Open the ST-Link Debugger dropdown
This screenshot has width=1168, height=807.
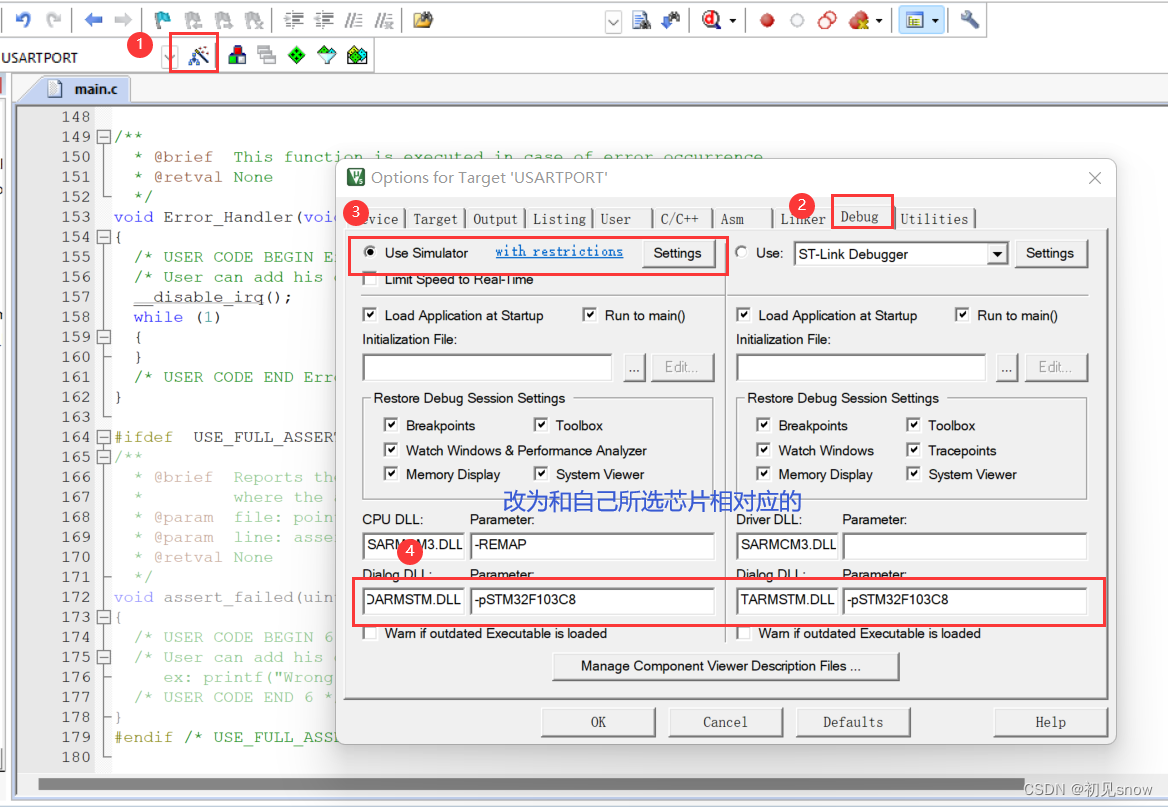(997, 254)
